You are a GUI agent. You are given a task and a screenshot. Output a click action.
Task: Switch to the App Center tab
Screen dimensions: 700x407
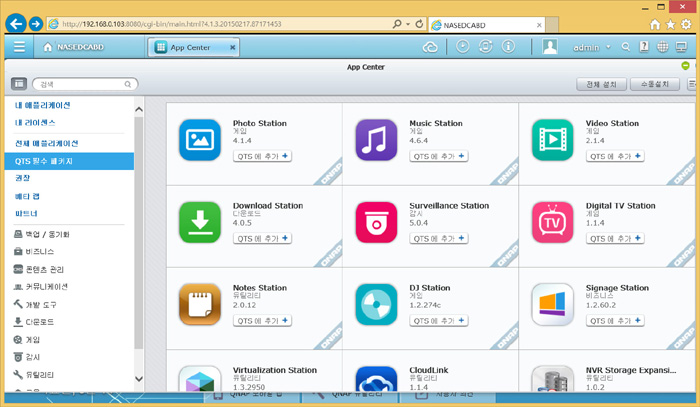190,47
